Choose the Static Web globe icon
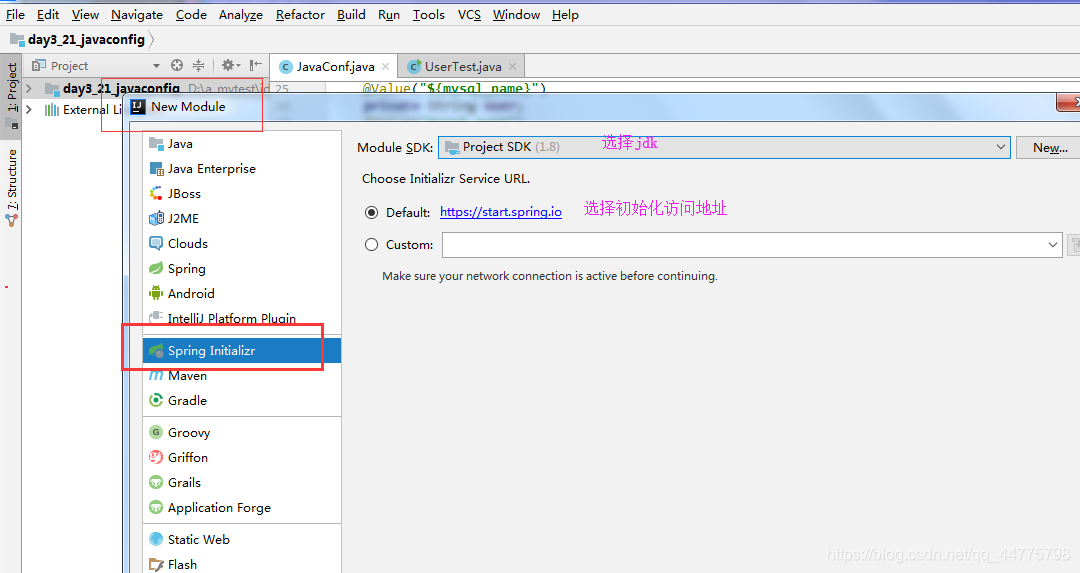The image size is (1080, 573). point(156,539)
